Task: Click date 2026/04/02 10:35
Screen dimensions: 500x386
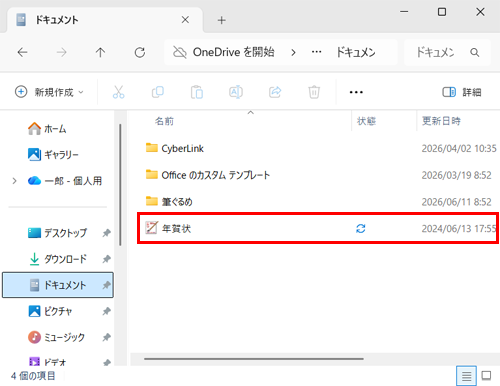Action: click(x=459, y=148)
